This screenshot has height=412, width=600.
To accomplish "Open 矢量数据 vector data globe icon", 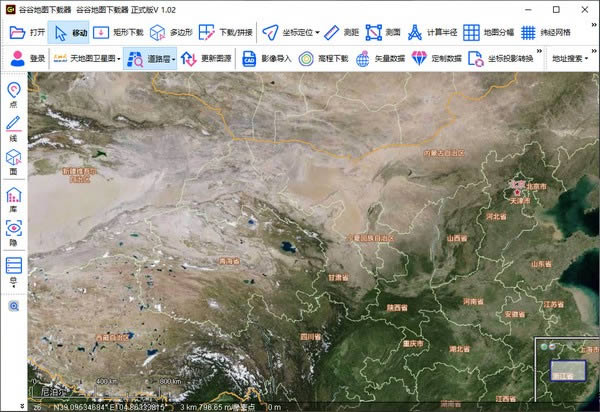I will click(x=362, y=59).
